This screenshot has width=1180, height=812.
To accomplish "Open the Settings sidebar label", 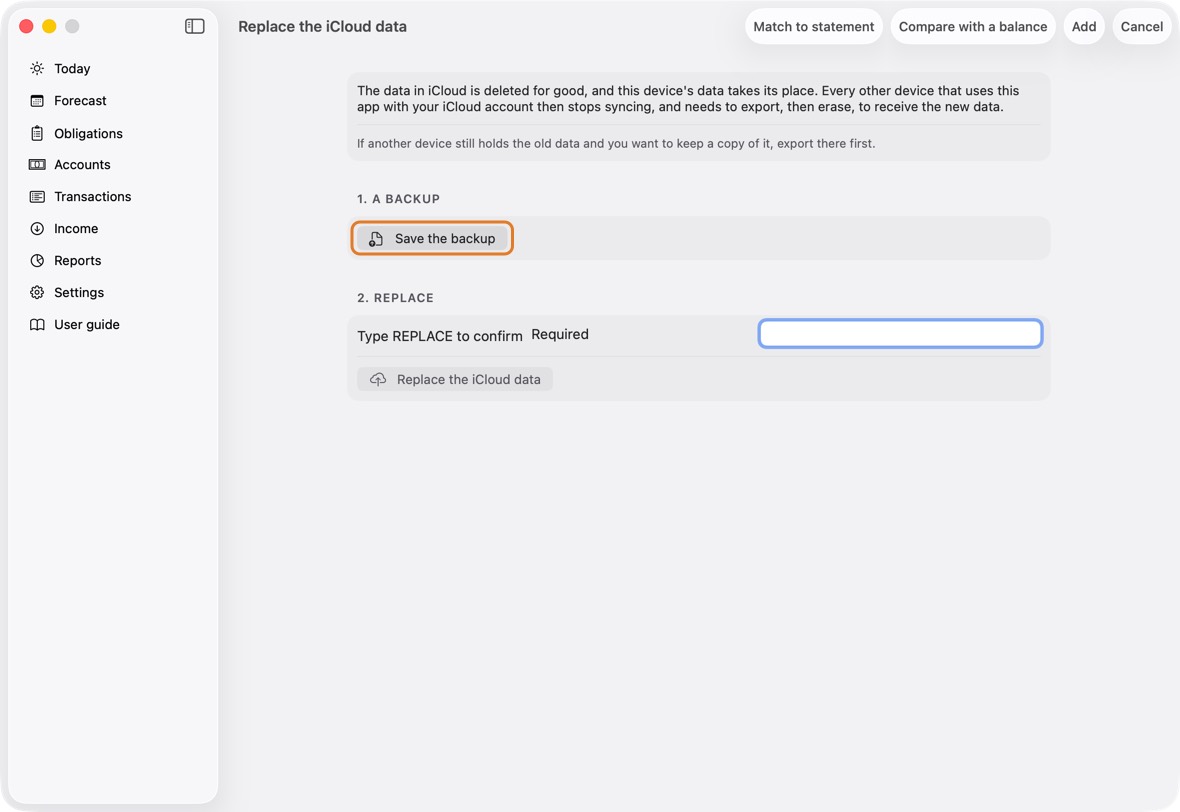I will 79,293.
